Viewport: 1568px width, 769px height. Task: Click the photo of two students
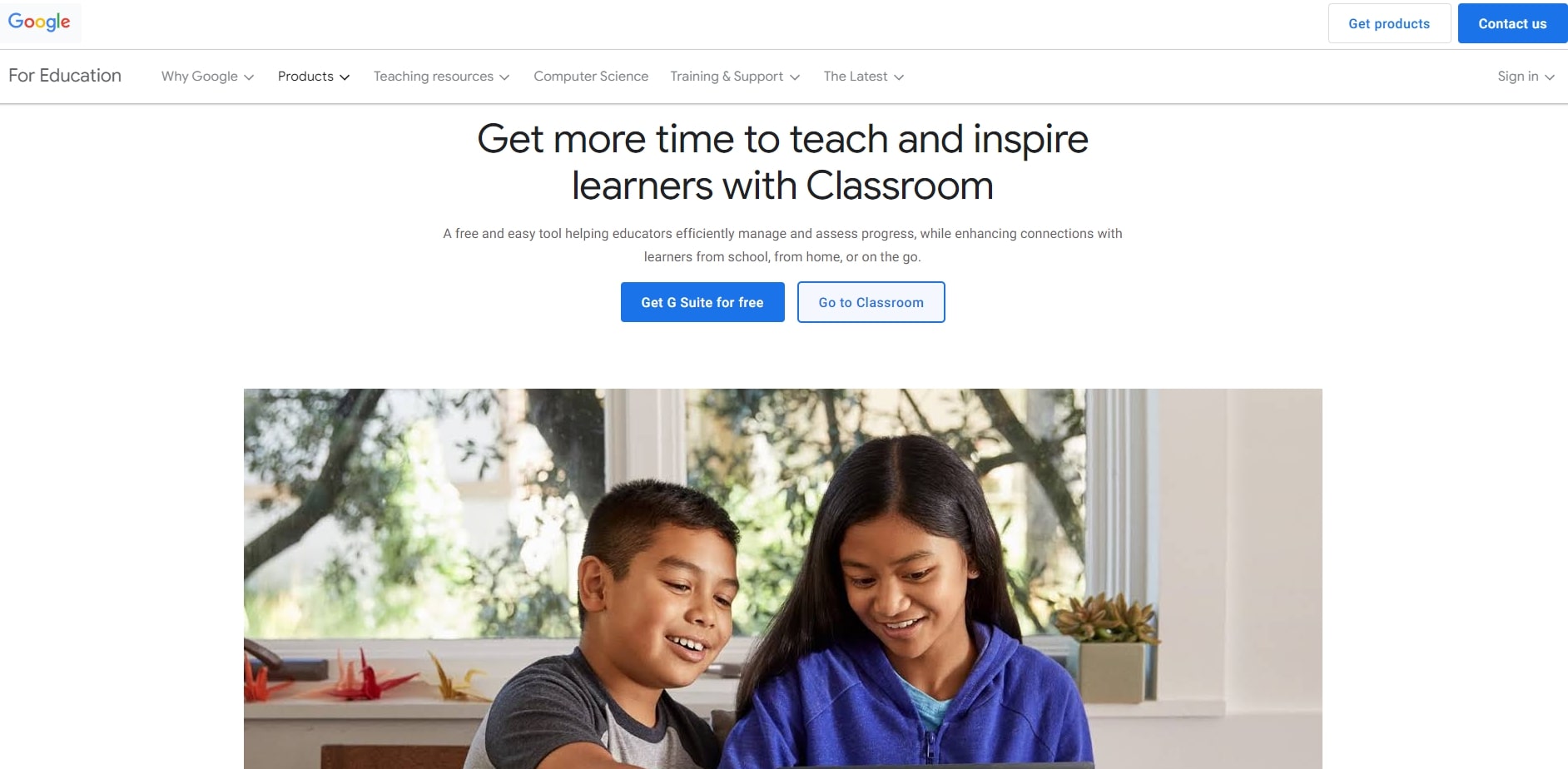(782, 578)
